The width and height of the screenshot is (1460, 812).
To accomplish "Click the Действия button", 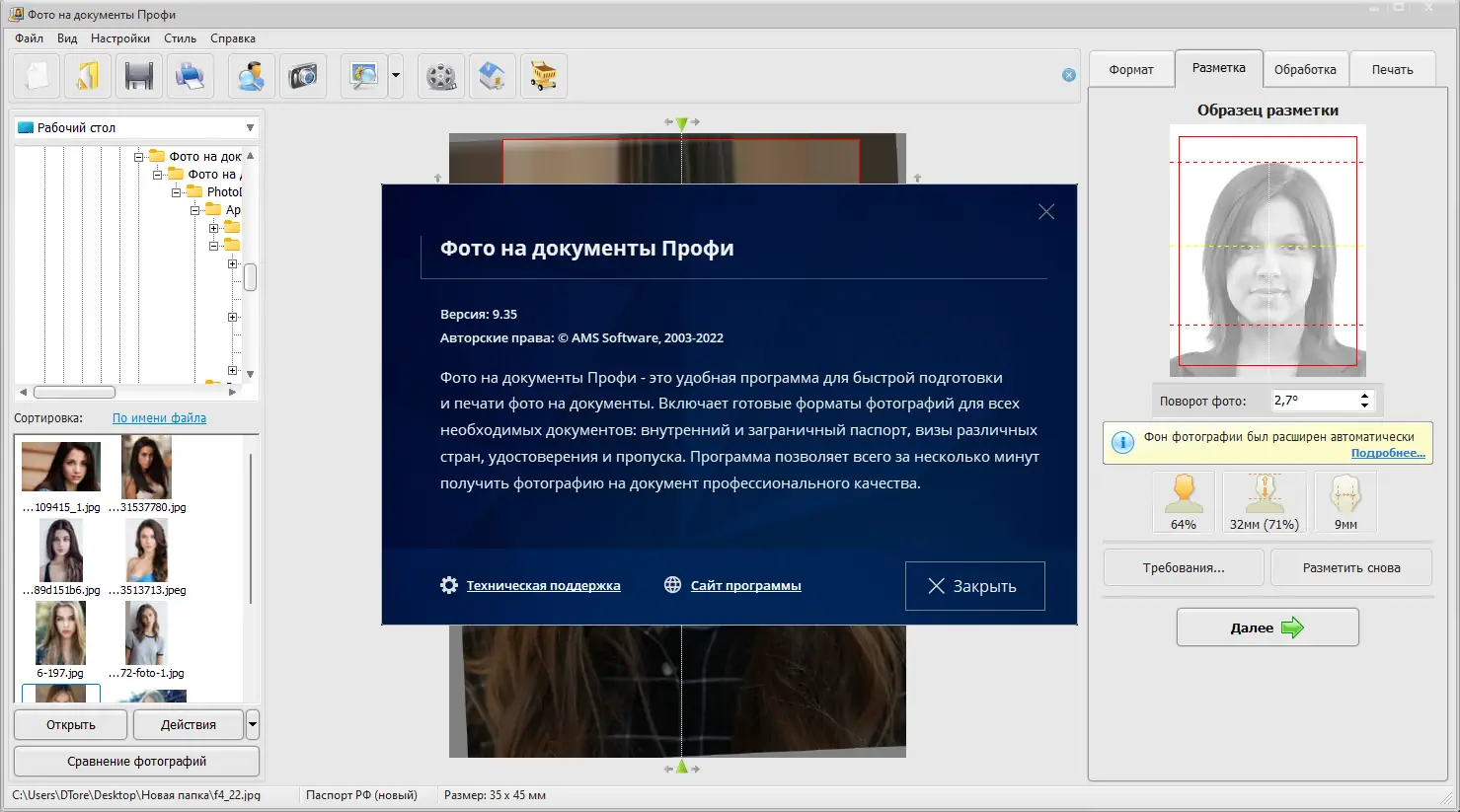I will pyautogui.click(x=189, y=724).
